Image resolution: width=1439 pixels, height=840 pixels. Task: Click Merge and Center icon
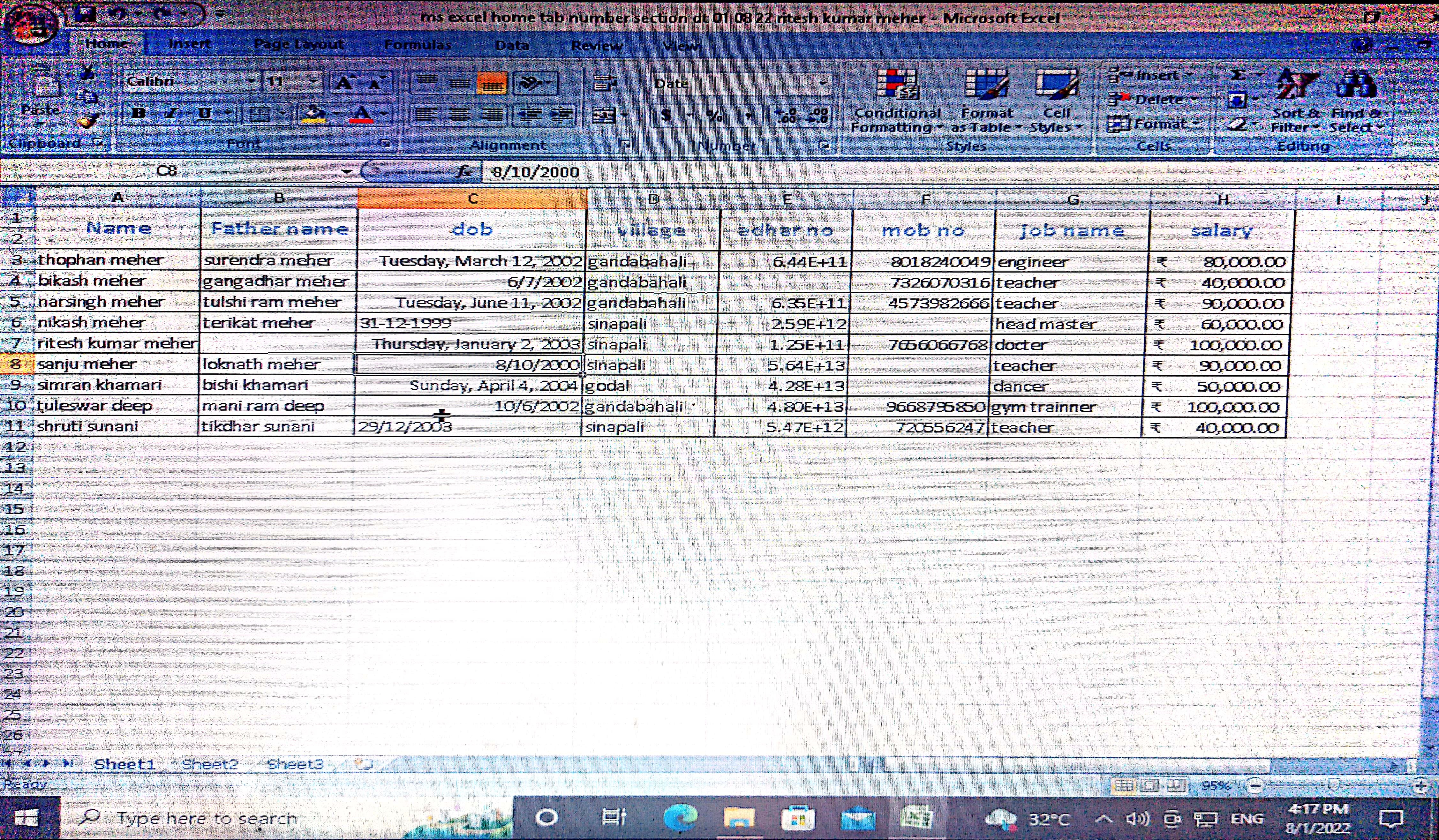click(604, 116)
